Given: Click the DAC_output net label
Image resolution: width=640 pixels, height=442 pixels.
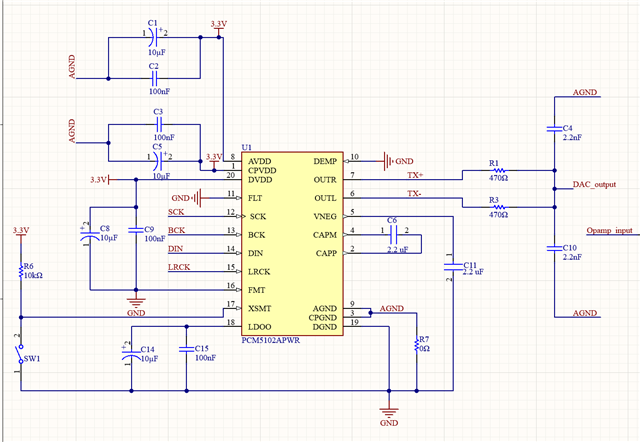Looking at the screenshot, I should point(594,184).
